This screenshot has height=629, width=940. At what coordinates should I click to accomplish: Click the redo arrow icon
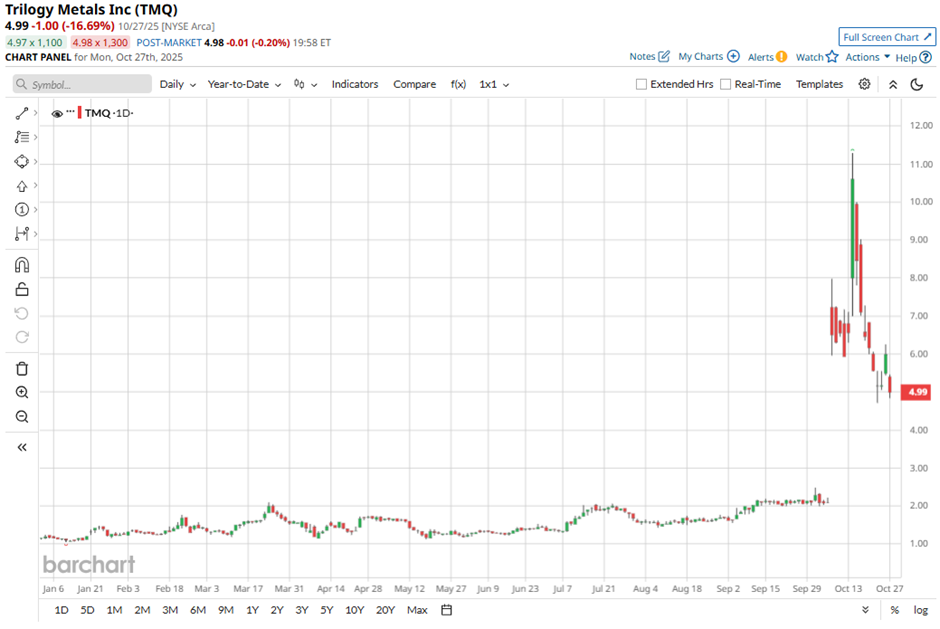point(22,337)
